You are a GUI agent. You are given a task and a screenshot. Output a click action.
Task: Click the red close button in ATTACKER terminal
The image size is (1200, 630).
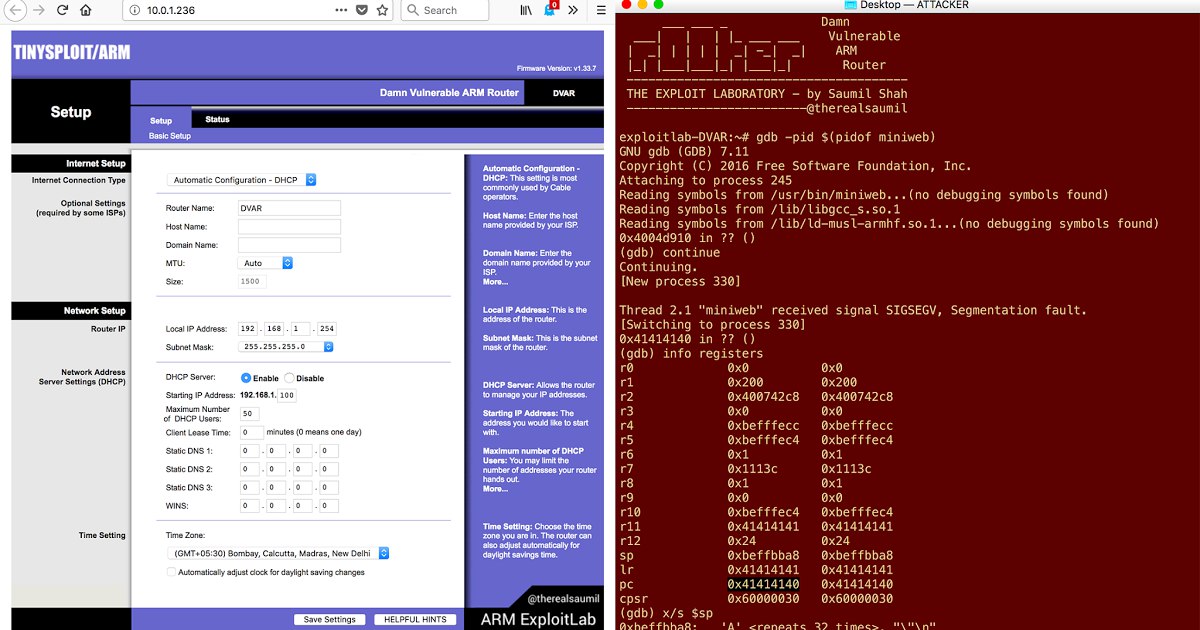click(x=625, y=5)
